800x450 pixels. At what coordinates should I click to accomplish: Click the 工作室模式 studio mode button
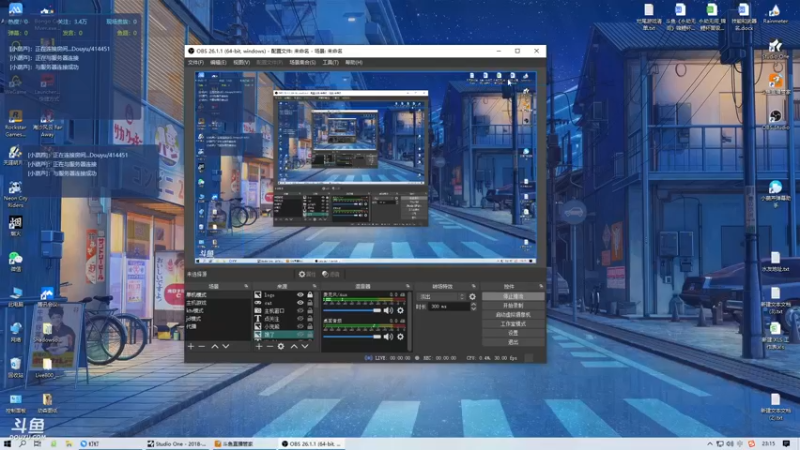513,324
